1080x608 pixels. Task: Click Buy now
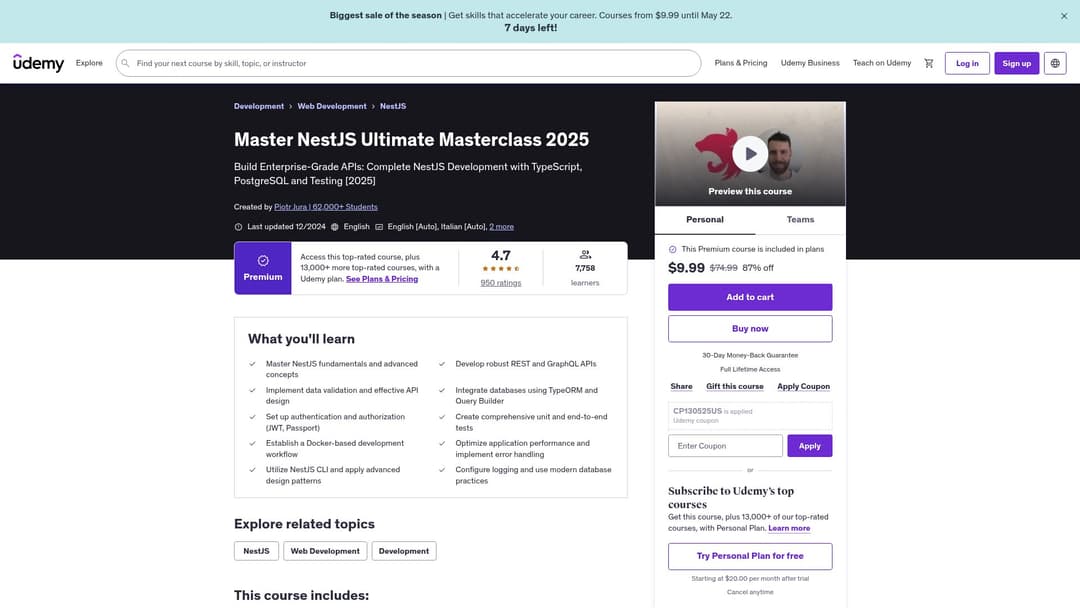(750, 329)
